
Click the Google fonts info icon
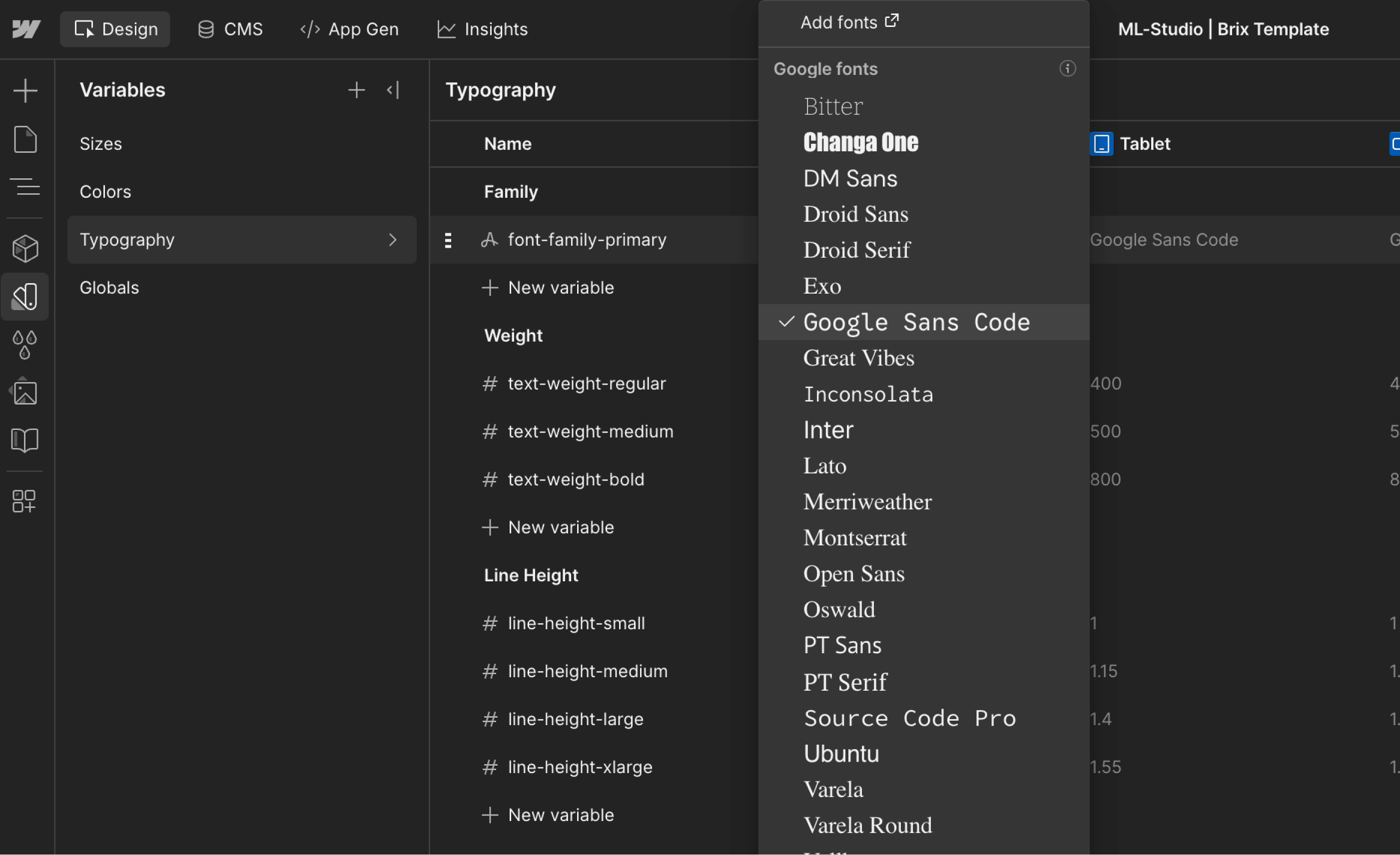[x=1068, y=68]
